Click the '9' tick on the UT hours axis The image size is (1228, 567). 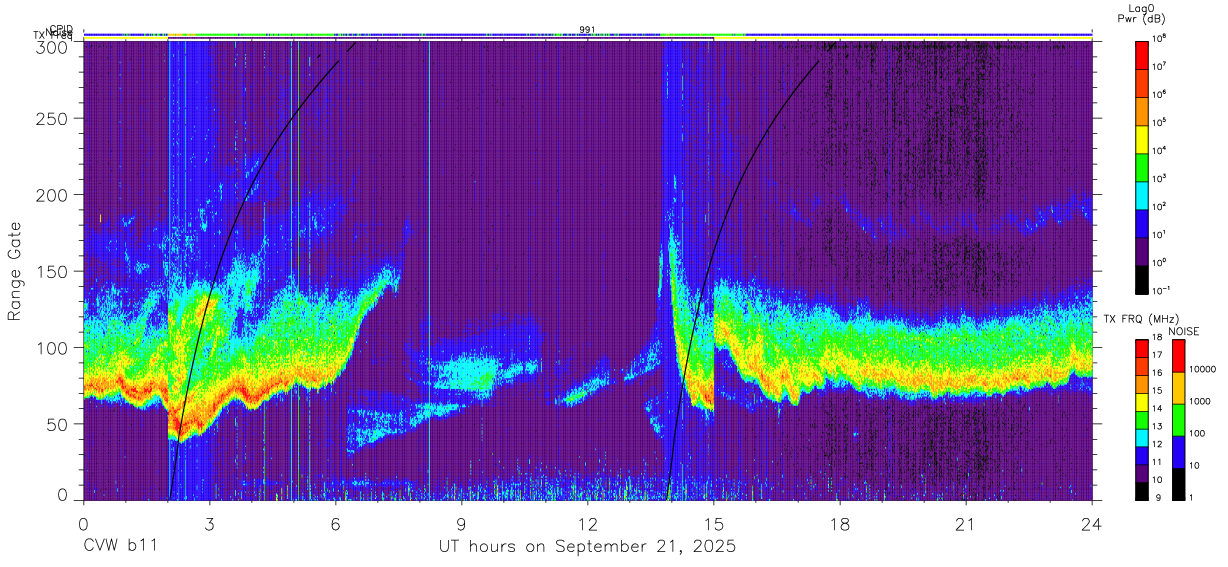coord(461,524)
